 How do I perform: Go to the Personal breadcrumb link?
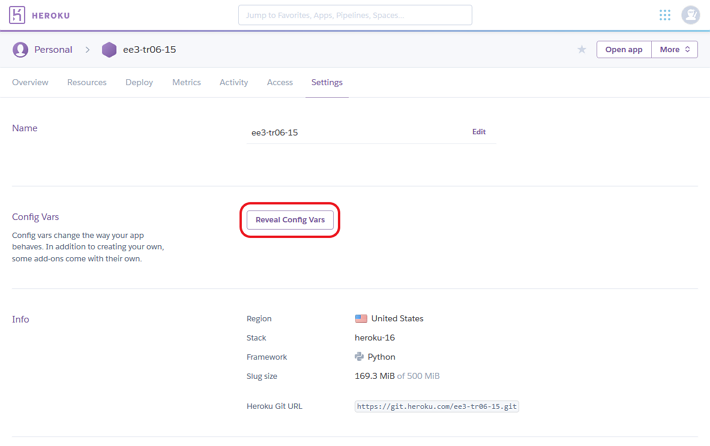point(53,50)
